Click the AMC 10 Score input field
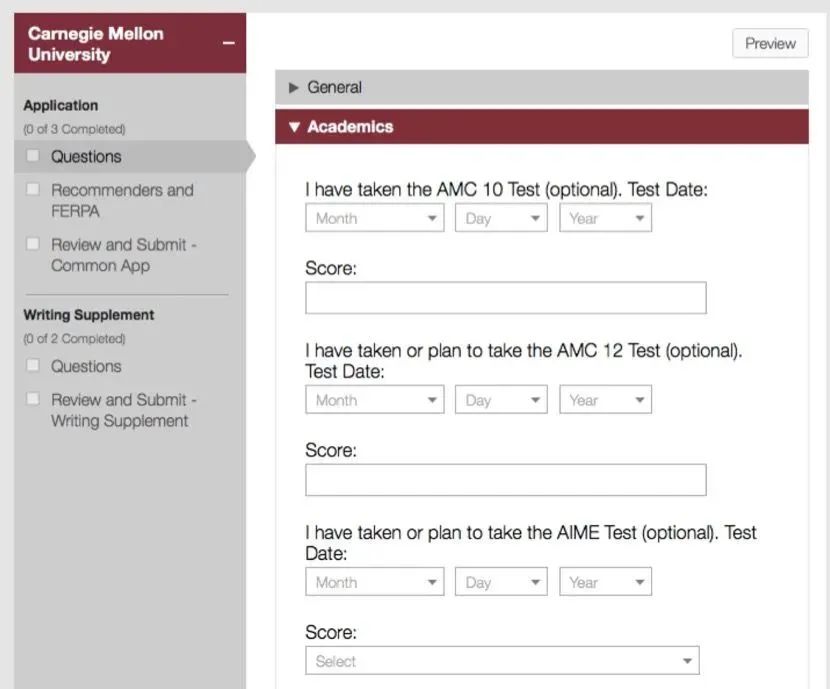This screenshot has height=689, width=830. [x=505, y=298]
